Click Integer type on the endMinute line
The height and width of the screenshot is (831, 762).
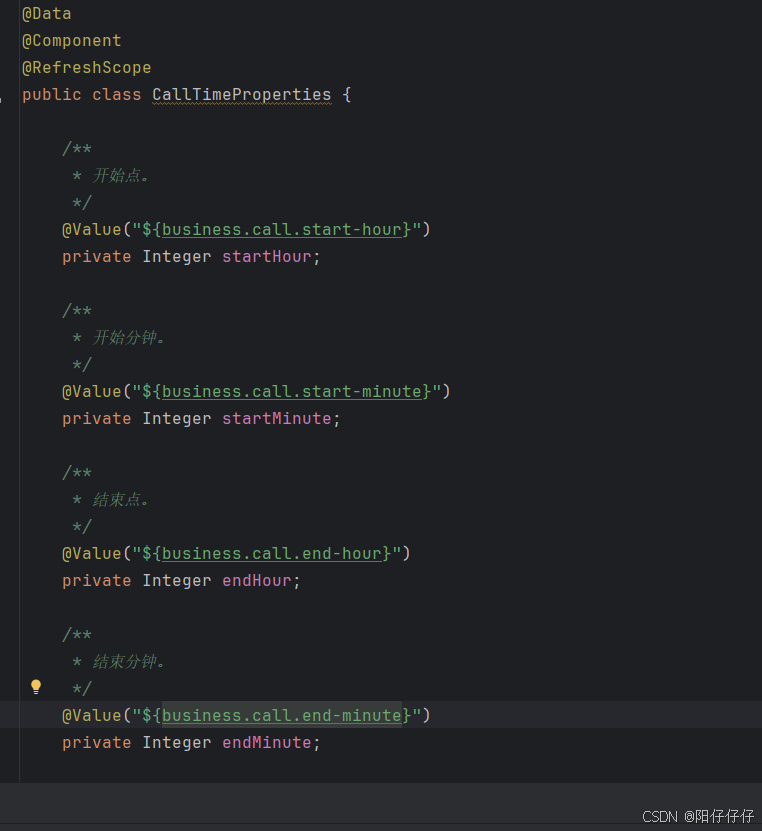(x=177, y=743)
